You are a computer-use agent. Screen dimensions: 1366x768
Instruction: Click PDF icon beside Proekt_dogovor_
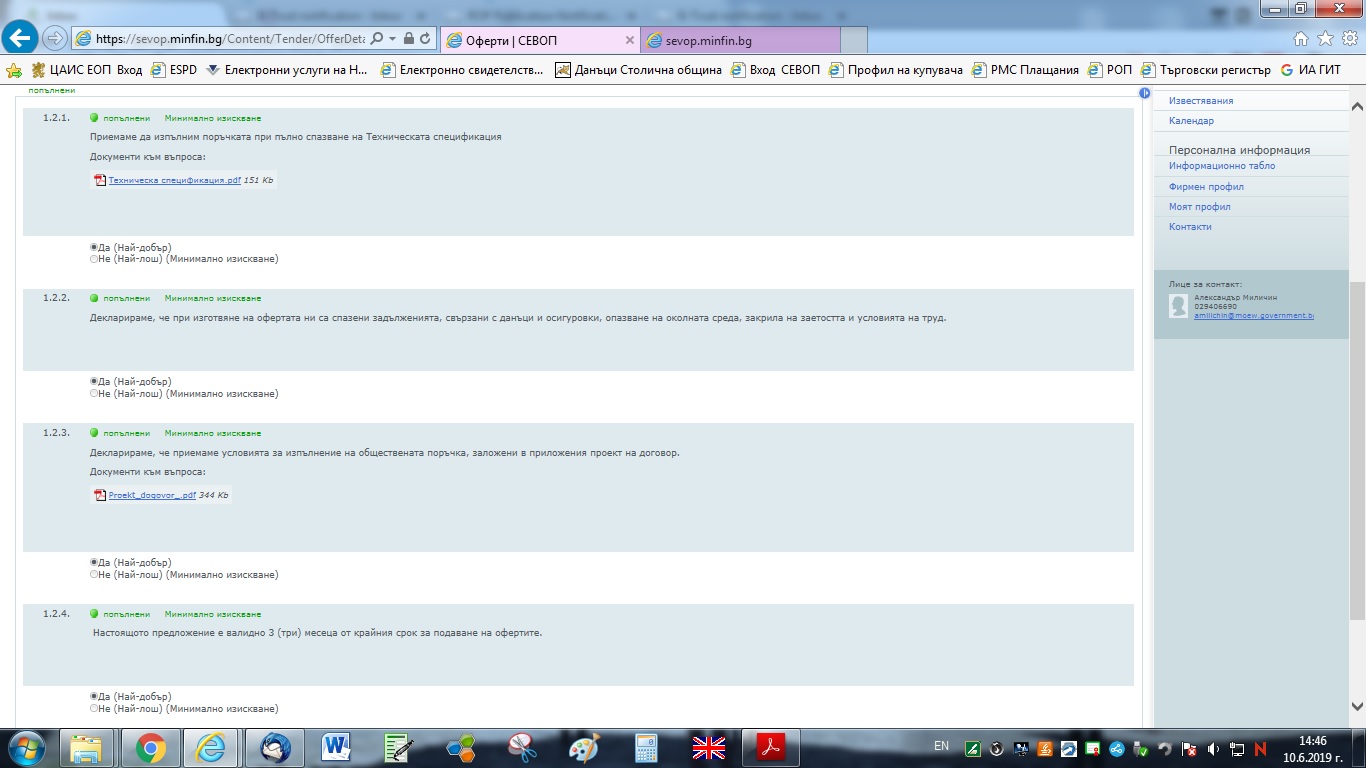(100, 495)
